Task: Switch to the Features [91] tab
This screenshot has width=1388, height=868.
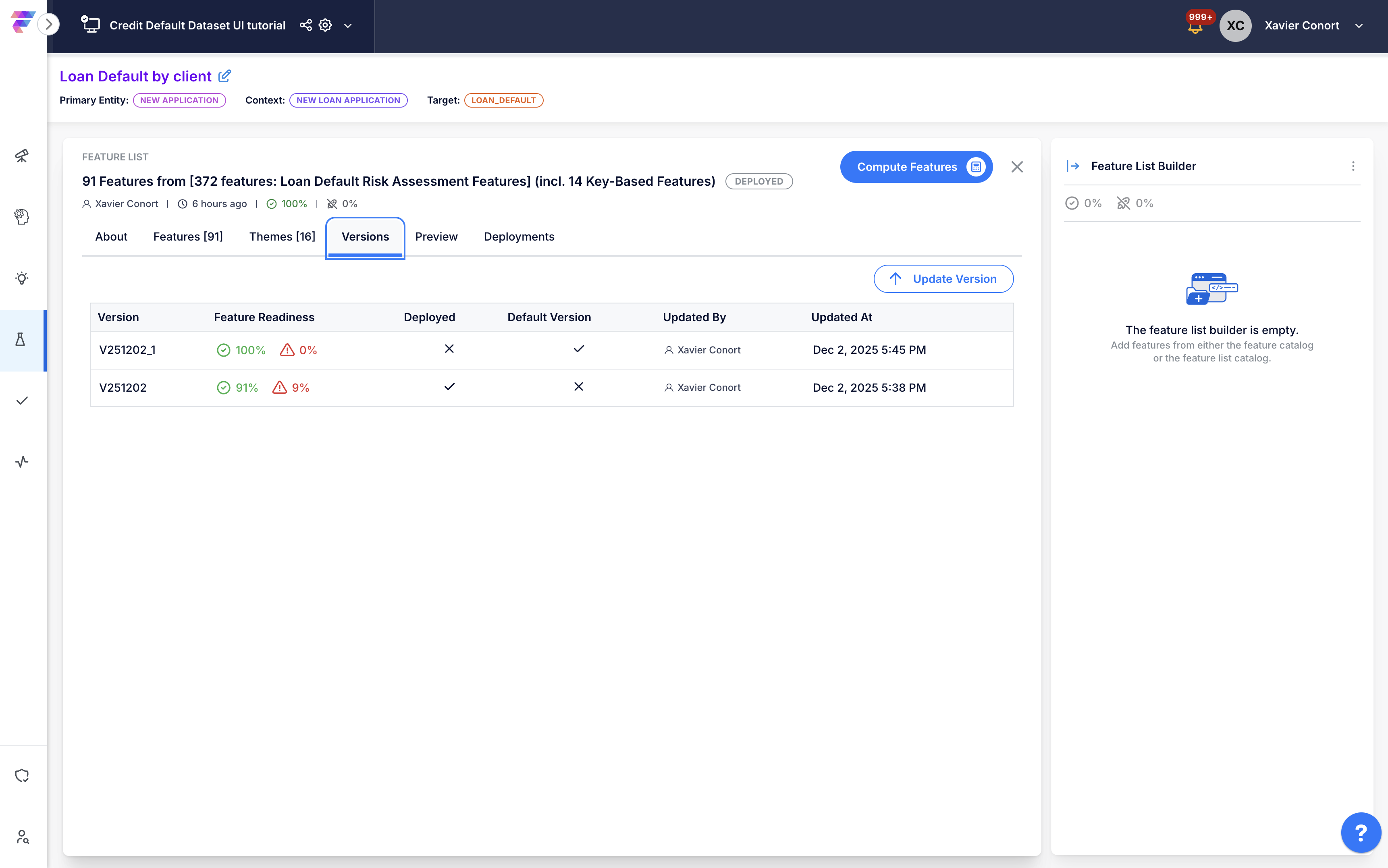Action: point(188,237)
